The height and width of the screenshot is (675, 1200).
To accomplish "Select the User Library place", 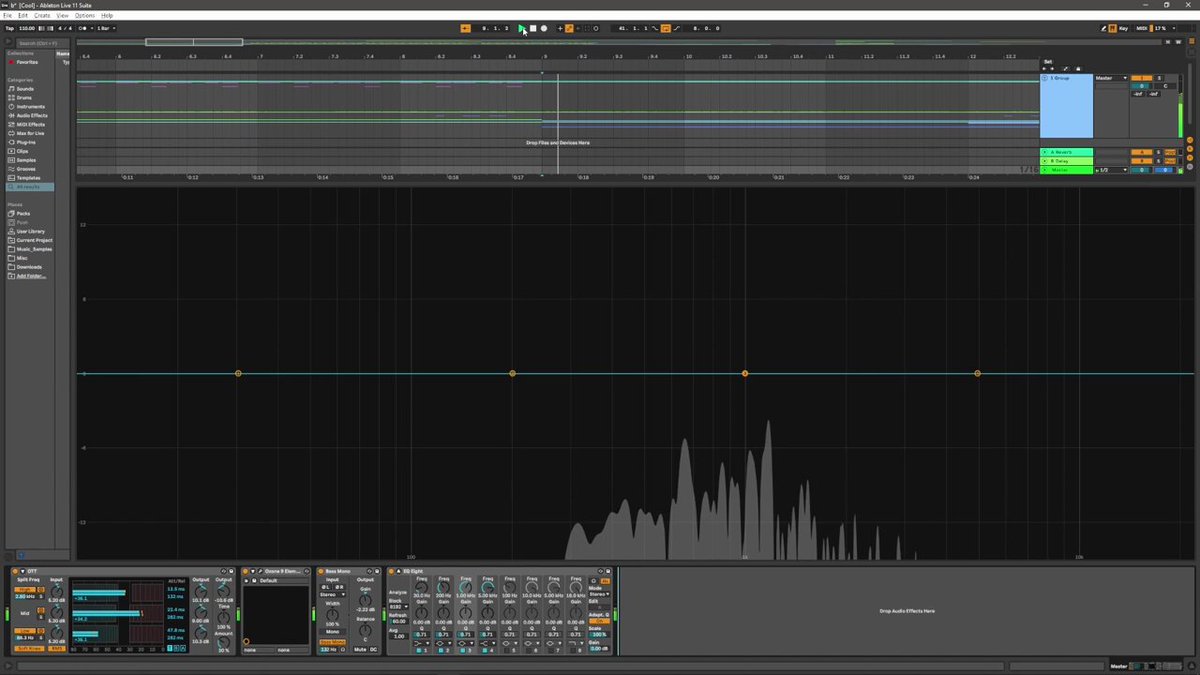I will (x=30, y=231).
